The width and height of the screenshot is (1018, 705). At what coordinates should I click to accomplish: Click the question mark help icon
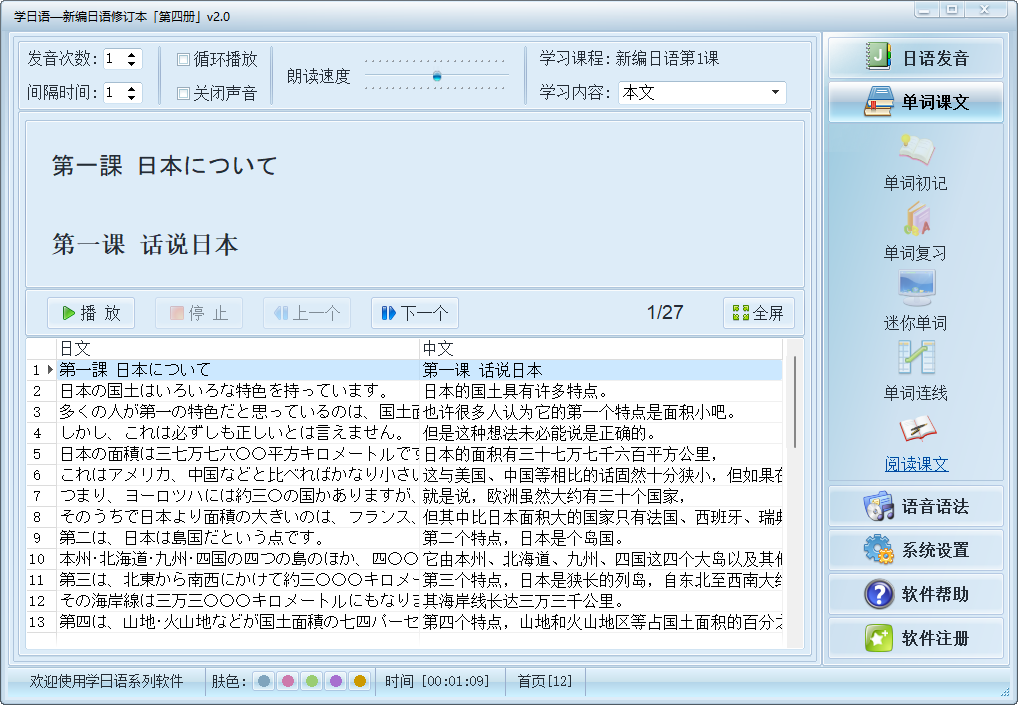tap(879, 594)
